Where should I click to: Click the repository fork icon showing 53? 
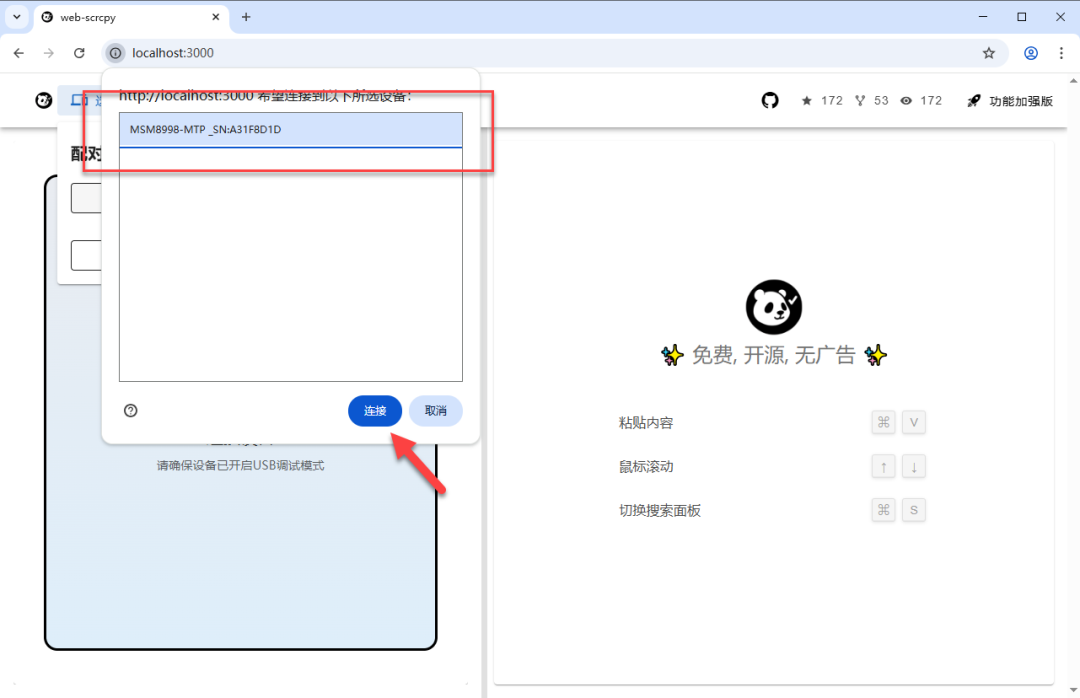858,100
